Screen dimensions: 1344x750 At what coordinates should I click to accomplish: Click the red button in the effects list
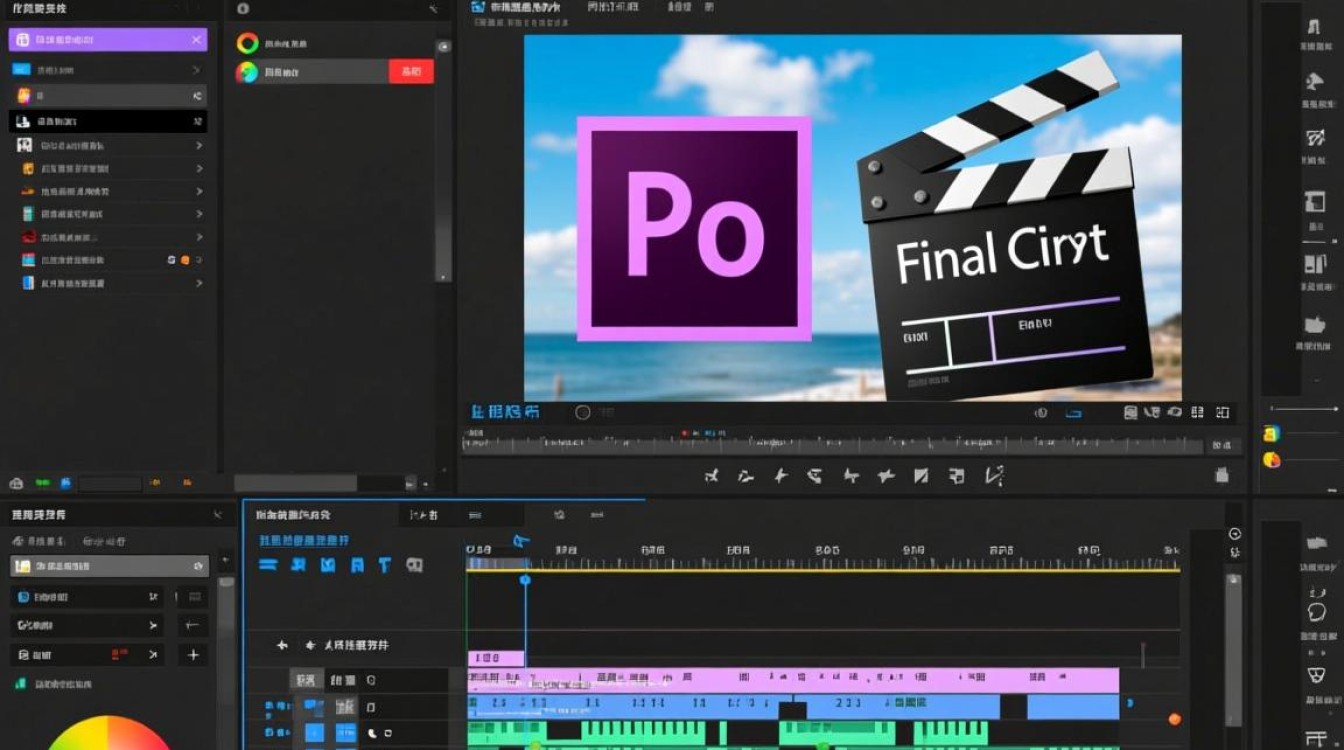pos(410,71)
